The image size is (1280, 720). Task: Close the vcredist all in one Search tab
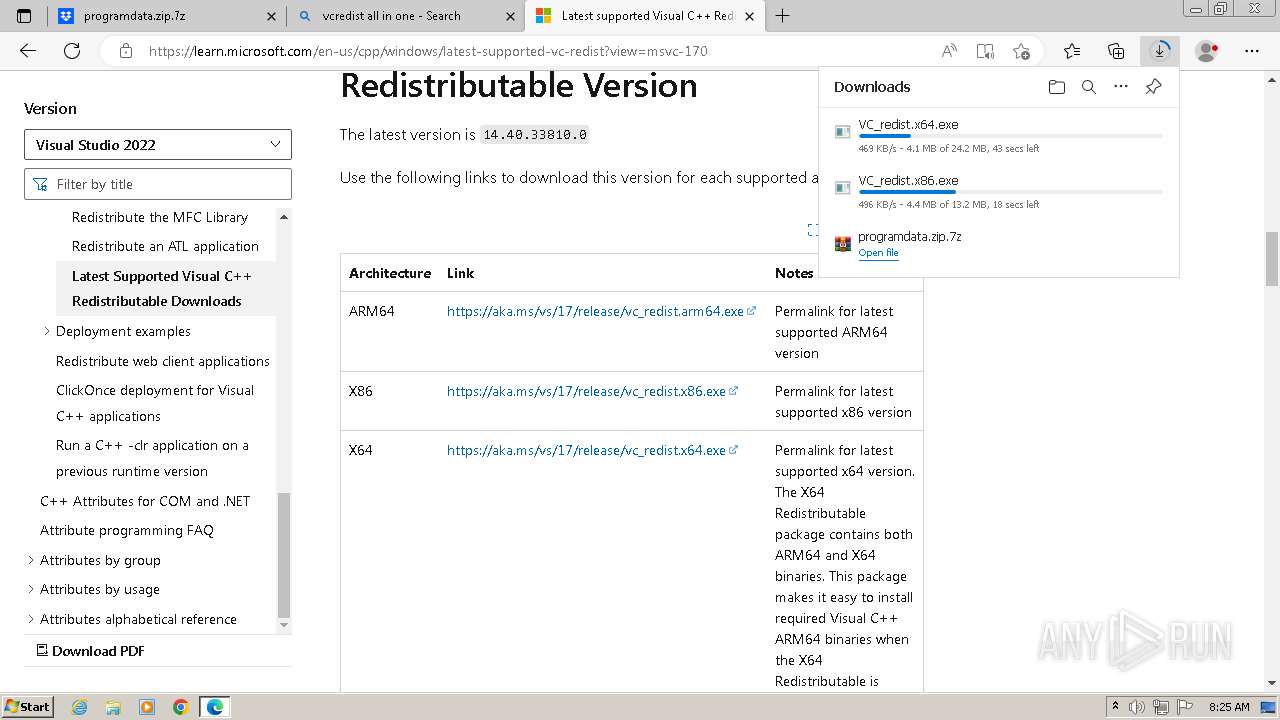[x=510, y=16]
